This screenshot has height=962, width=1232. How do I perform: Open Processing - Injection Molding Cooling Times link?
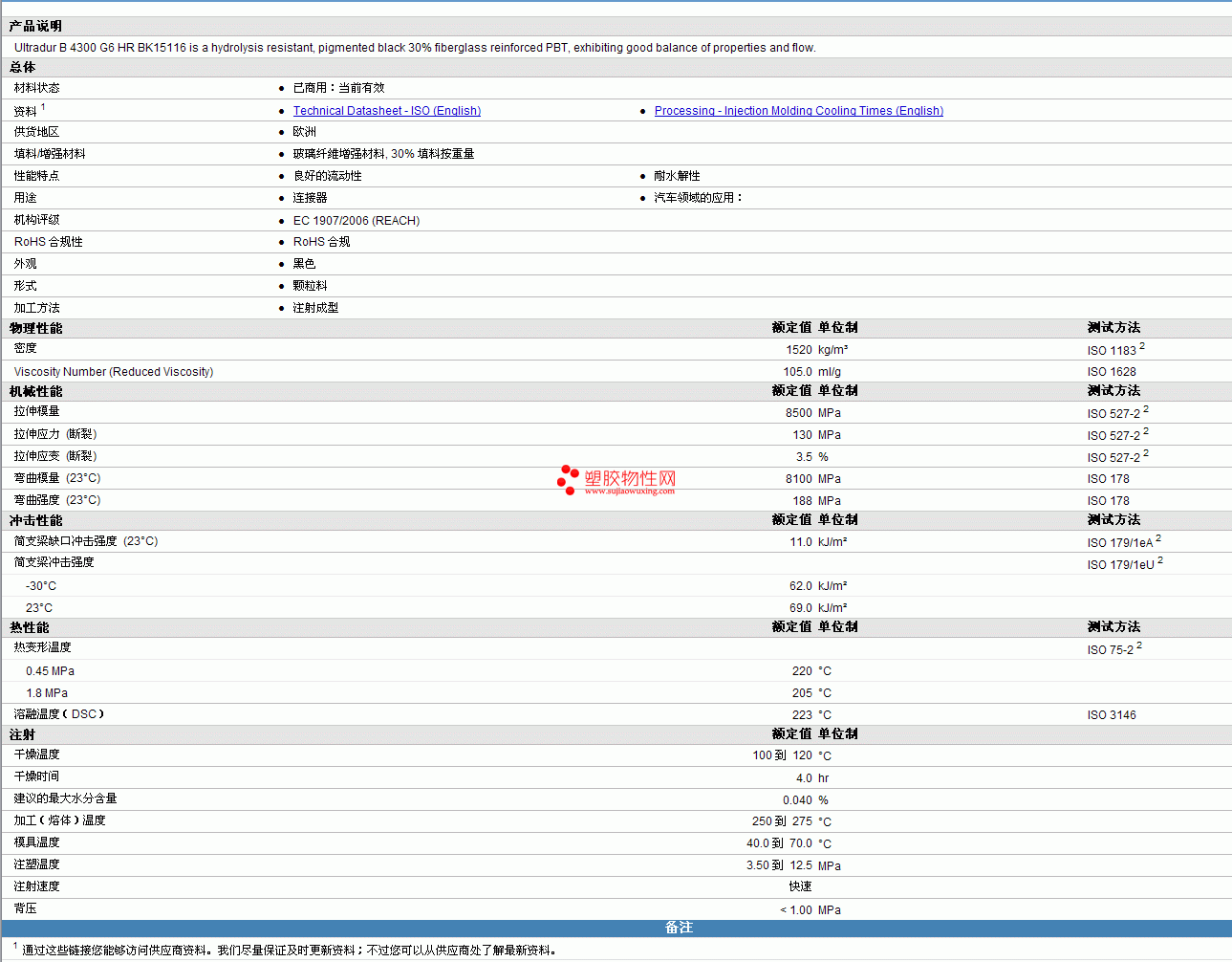click(x=799, y=111)
